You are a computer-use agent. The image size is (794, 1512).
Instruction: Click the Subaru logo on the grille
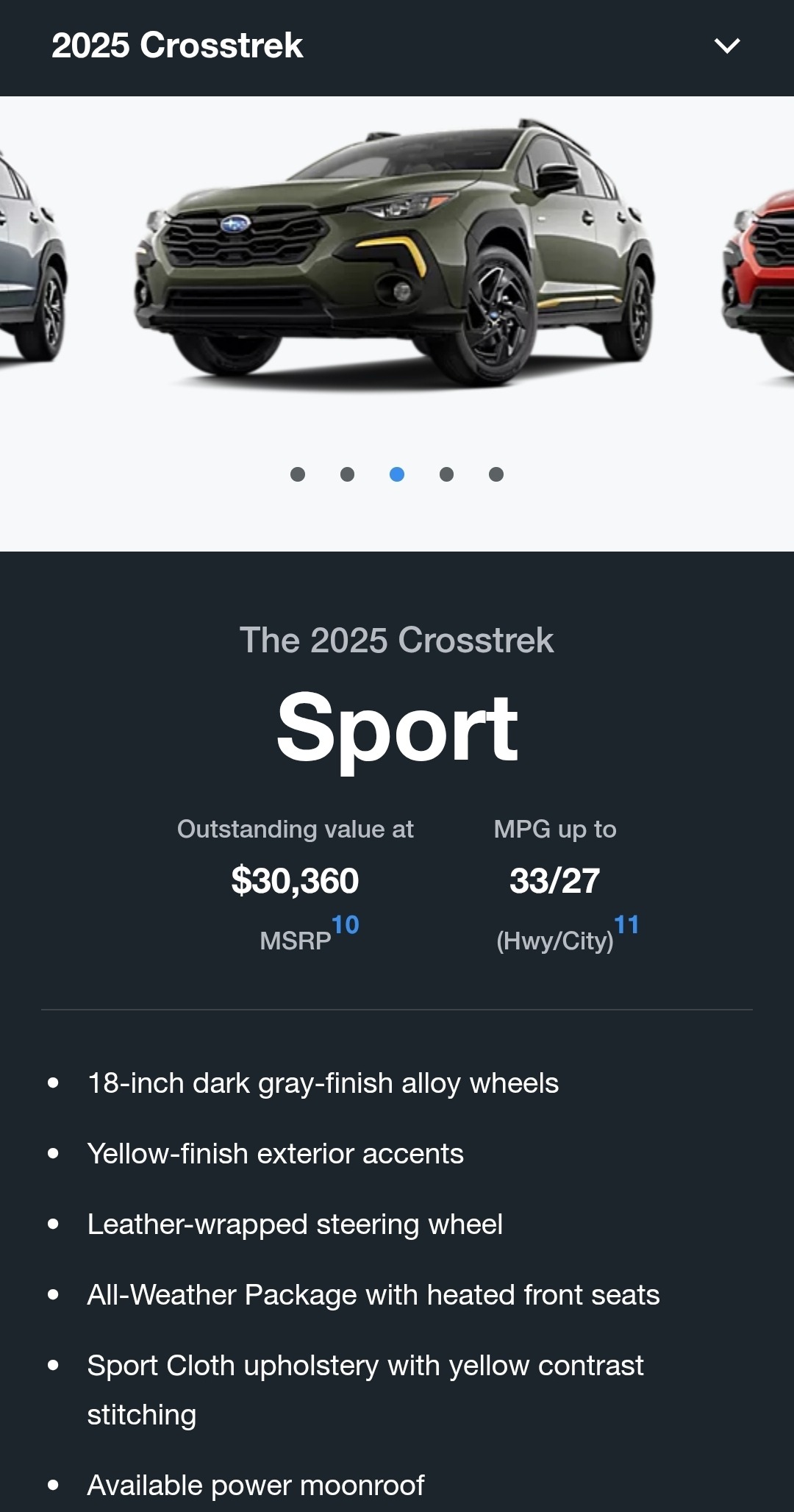point(235,224)
